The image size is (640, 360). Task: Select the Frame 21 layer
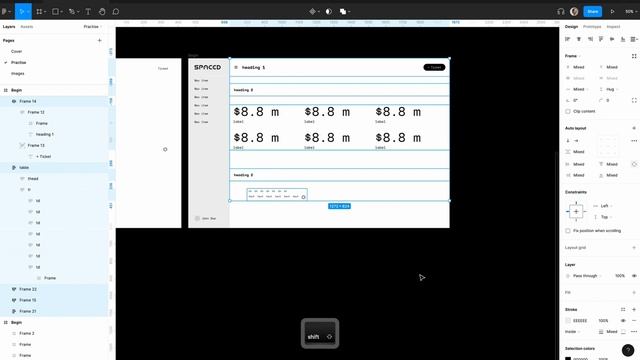click(x=28, y=311)
